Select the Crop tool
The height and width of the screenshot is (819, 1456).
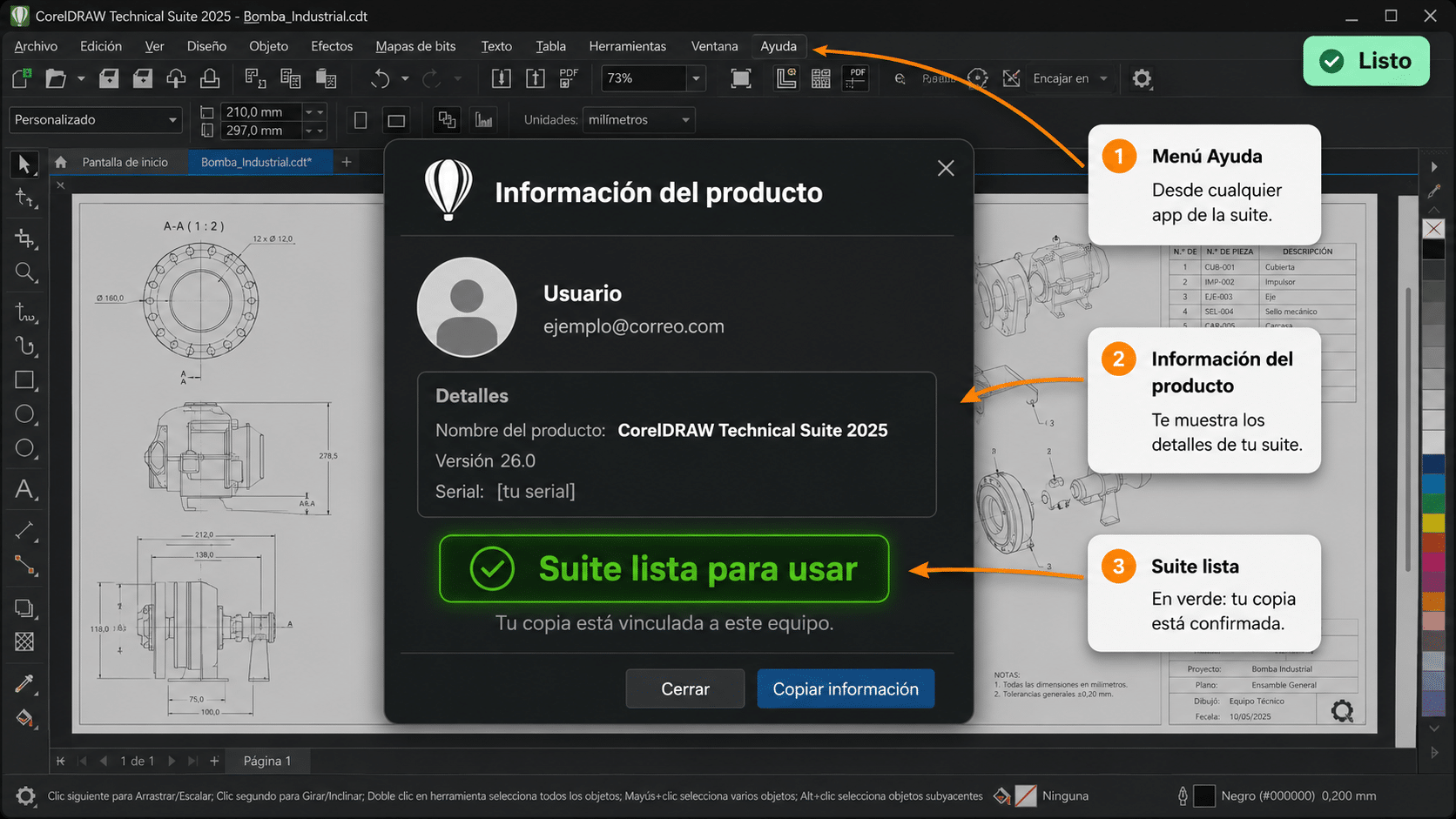24,238
